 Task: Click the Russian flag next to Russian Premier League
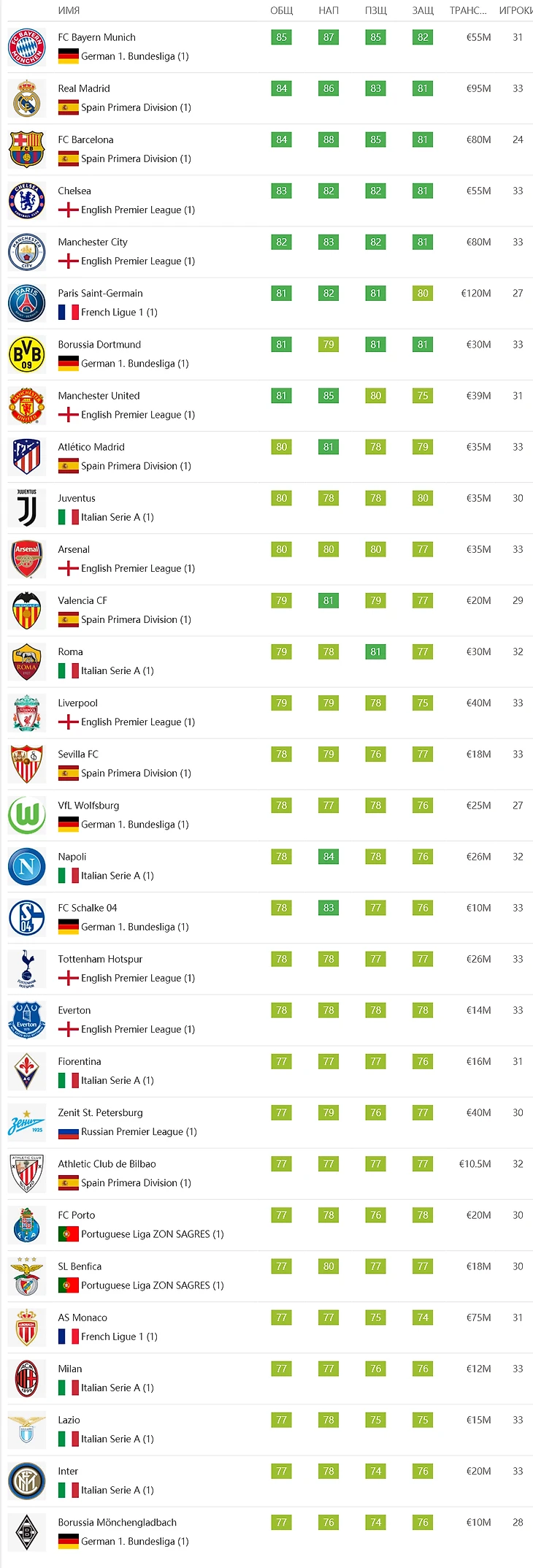tap(69, 1132)
